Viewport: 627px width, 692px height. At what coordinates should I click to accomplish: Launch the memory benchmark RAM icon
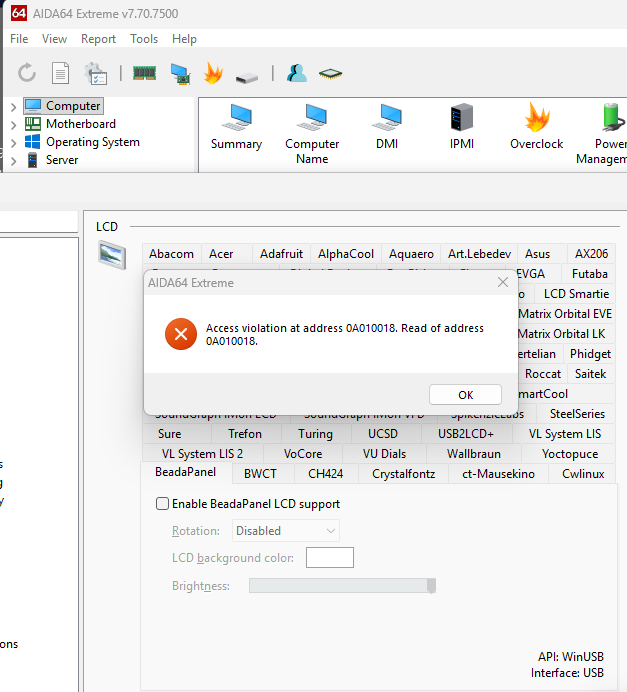pos(144,73)
